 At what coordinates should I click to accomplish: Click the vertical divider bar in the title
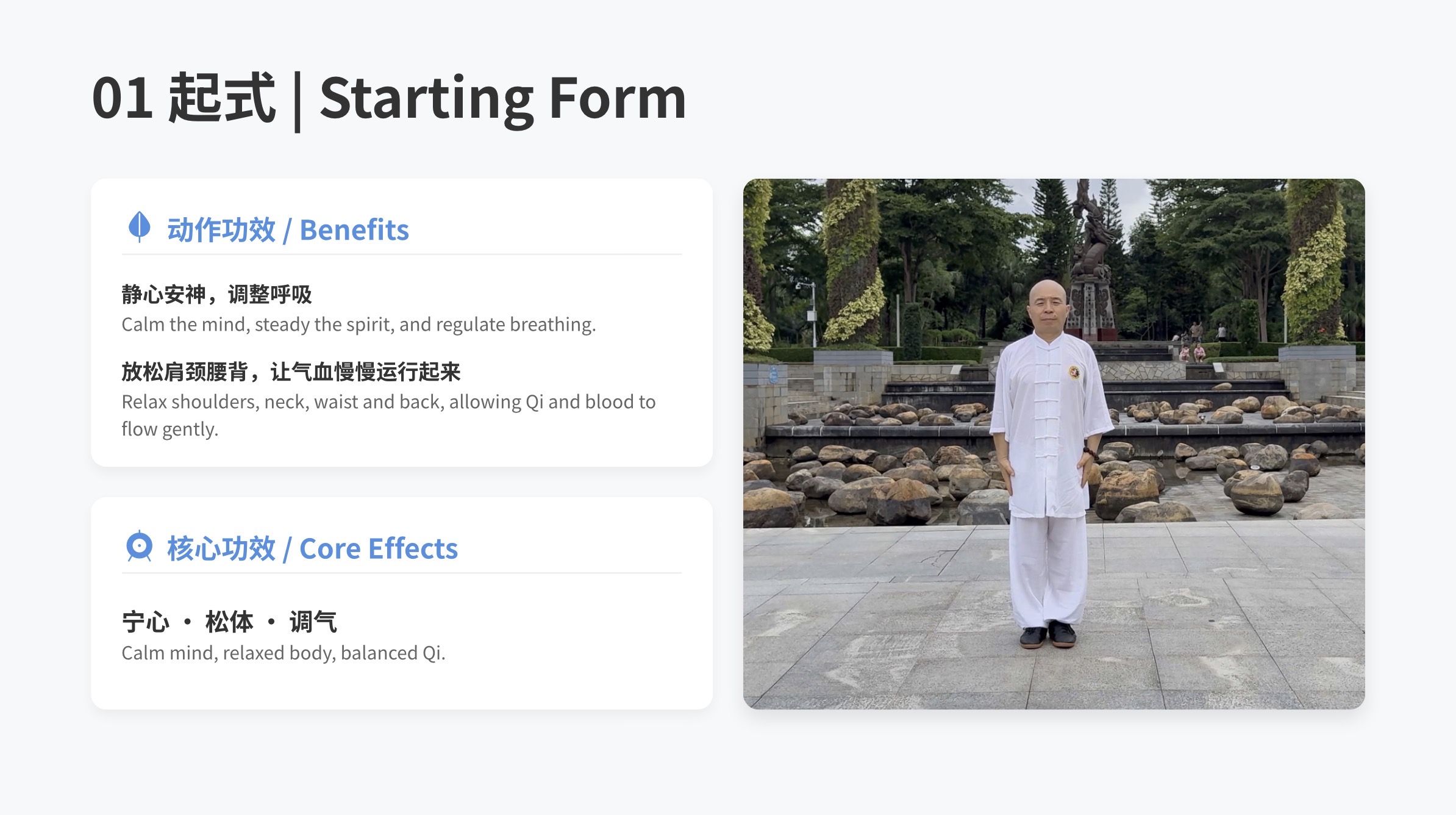click(x=298, y=102)
